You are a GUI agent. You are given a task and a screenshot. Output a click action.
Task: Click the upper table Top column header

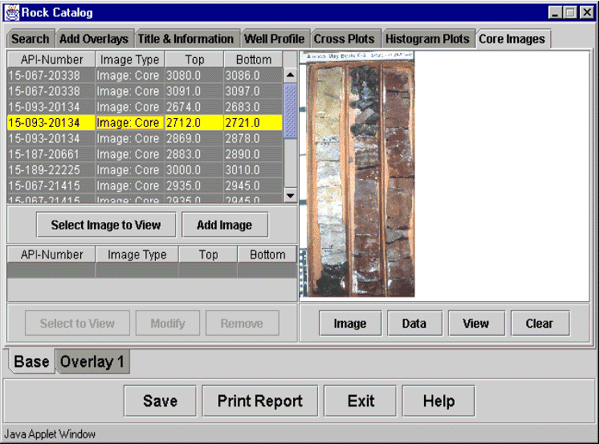pos(194,60)
